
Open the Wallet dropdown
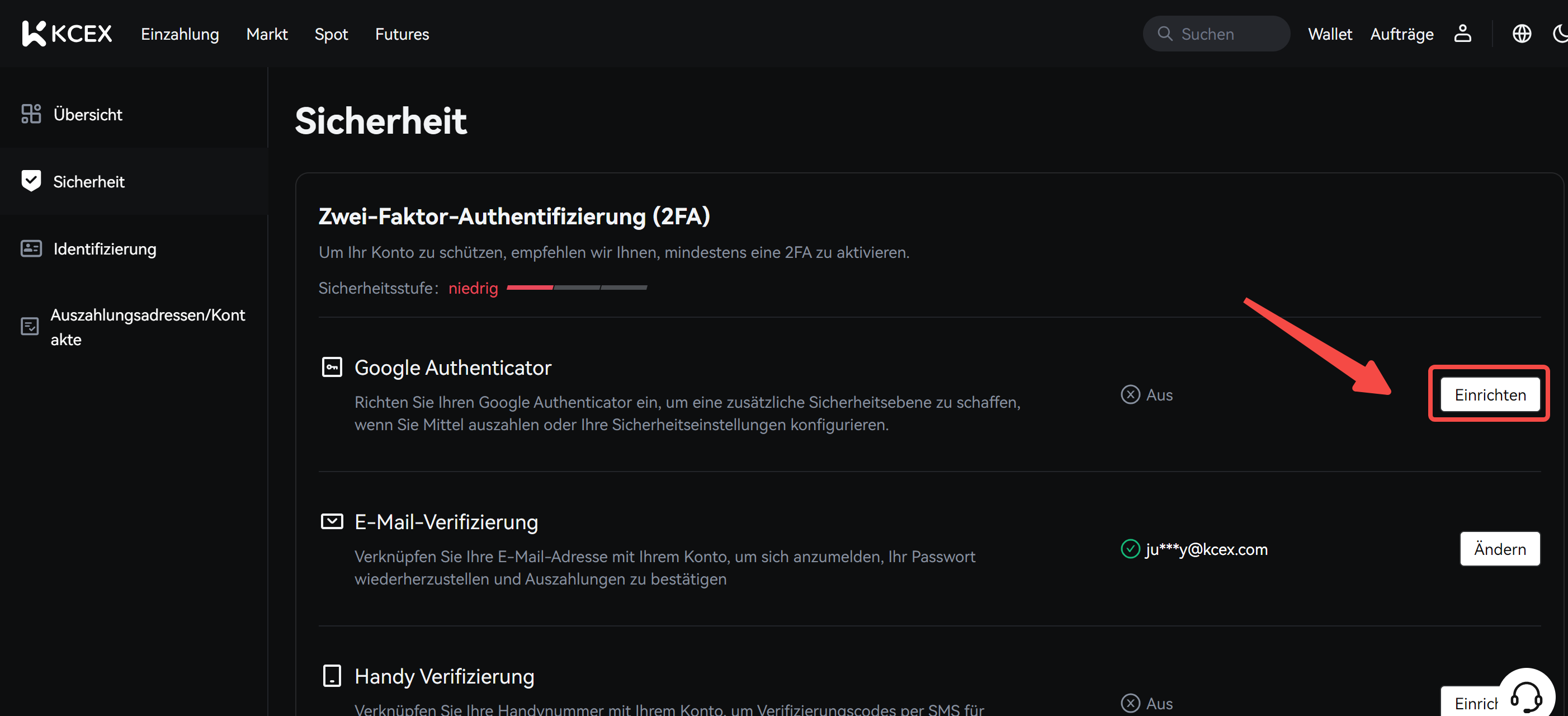(1329, 34)
